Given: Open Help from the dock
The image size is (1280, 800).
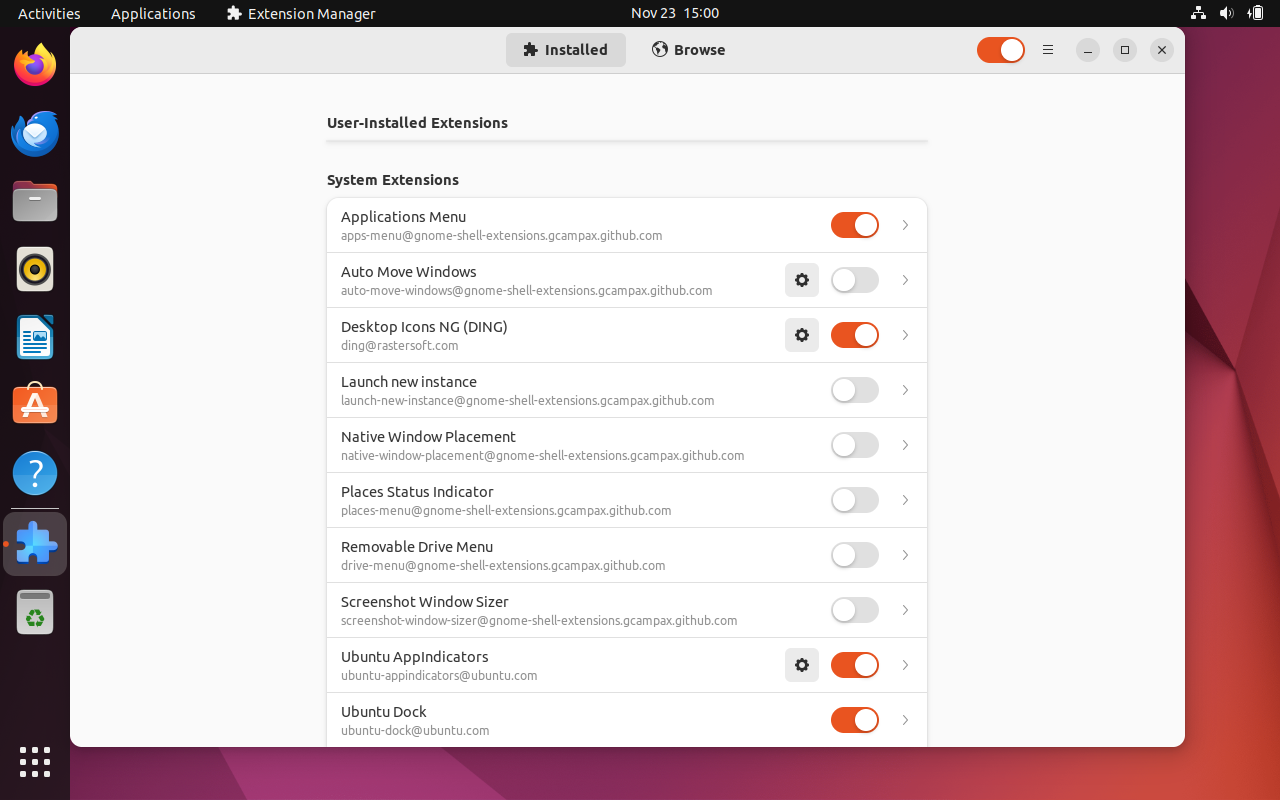Looking at the screenshot, I should [x=35, y=473].
